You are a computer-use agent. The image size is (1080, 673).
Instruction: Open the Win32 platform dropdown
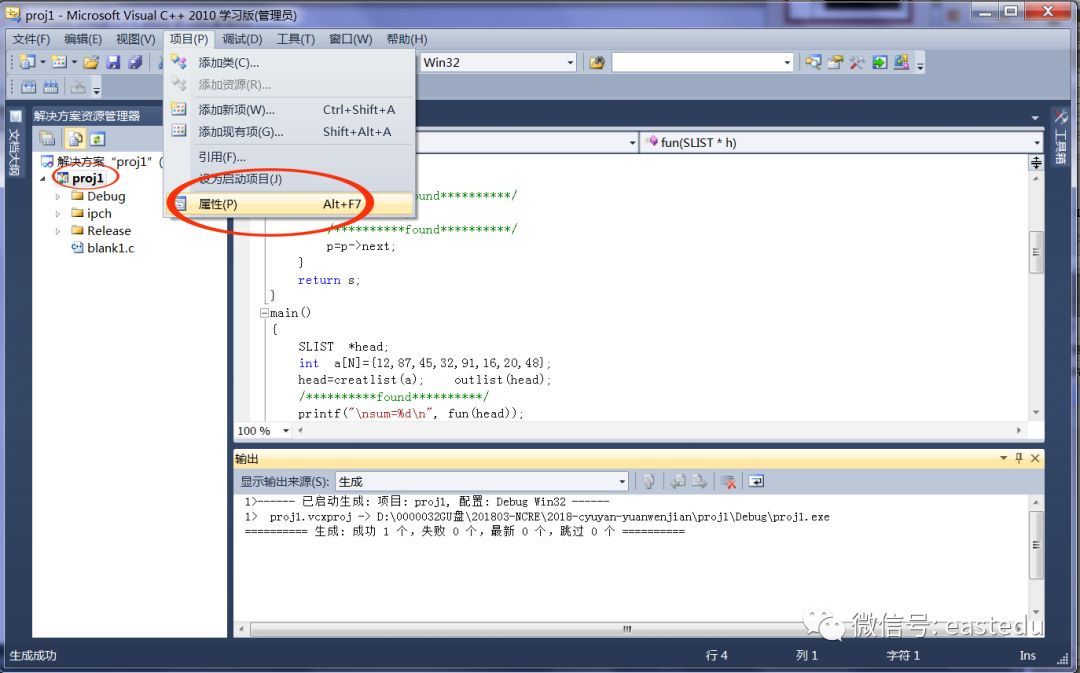pyautogui.click(x=570, y=63)
